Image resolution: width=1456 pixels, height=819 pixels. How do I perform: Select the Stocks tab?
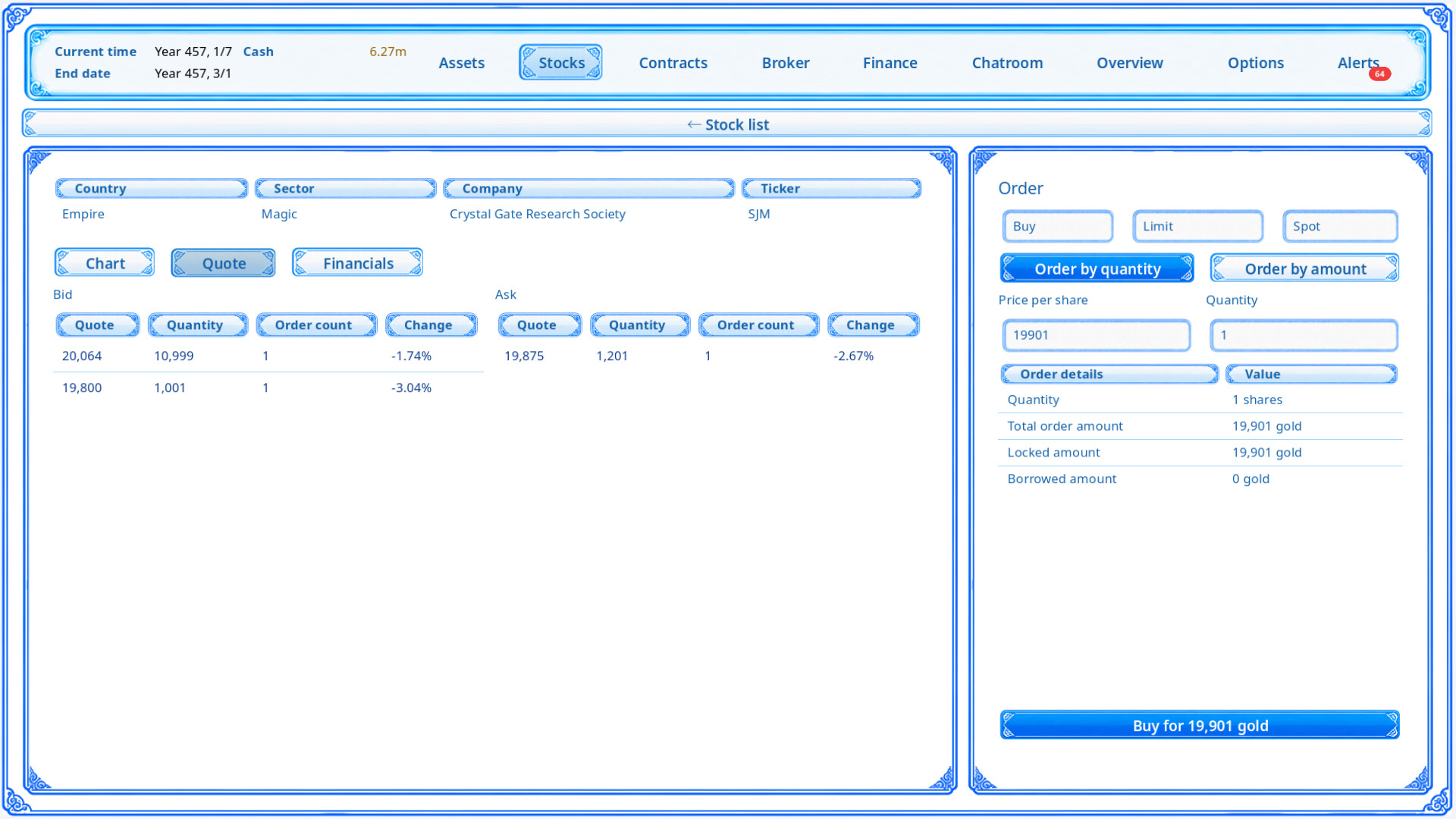[561, 63]
